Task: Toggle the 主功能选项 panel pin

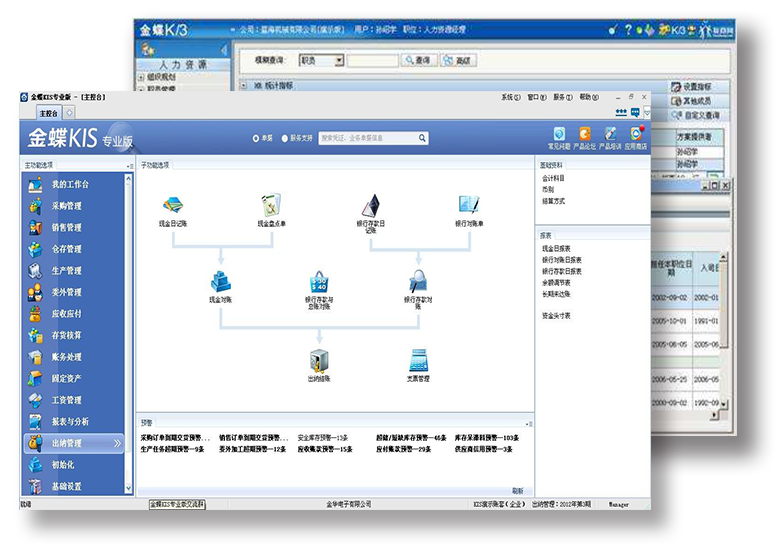Action: (x=130, y=165)
